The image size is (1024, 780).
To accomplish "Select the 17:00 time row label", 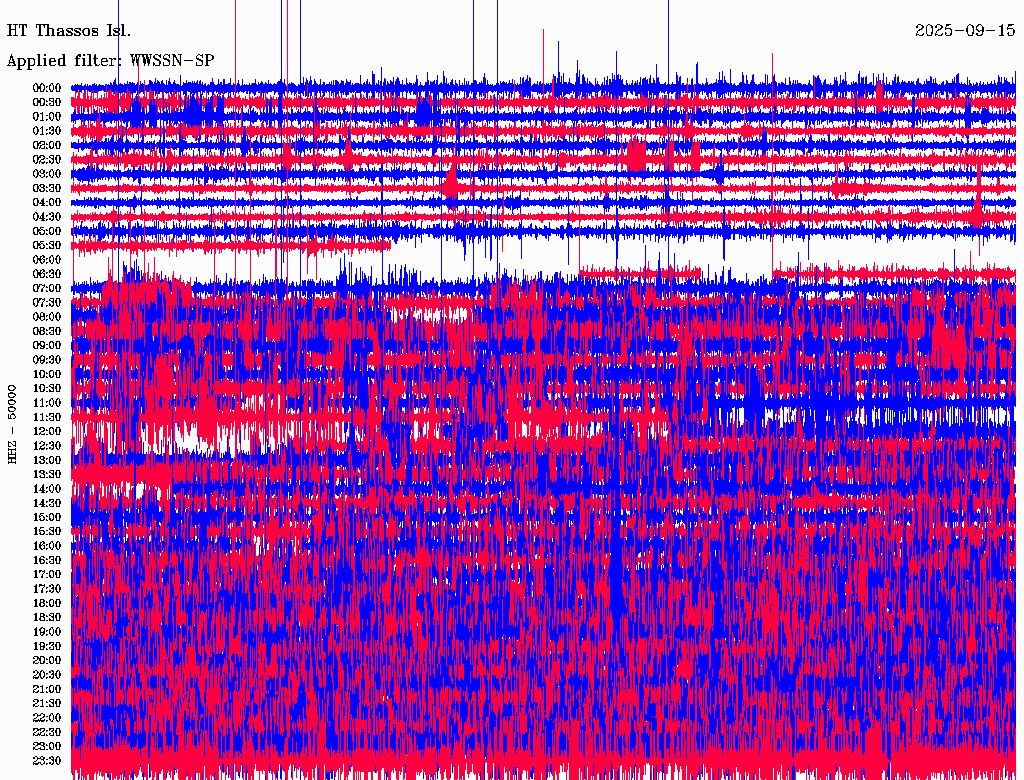I will pos(47,575).
